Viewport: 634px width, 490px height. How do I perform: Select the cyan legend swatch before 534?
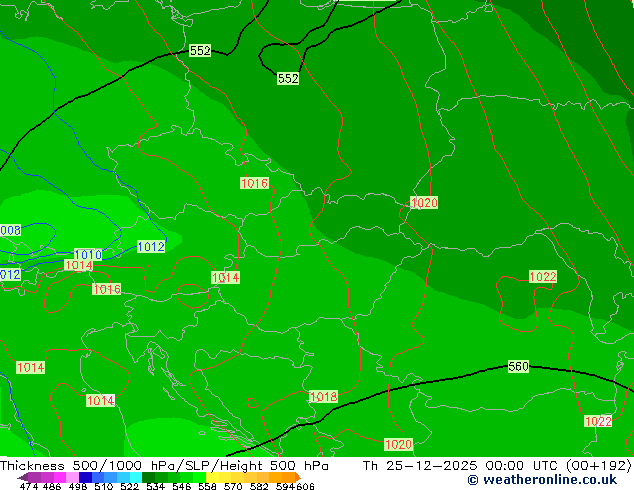[135, 477]
